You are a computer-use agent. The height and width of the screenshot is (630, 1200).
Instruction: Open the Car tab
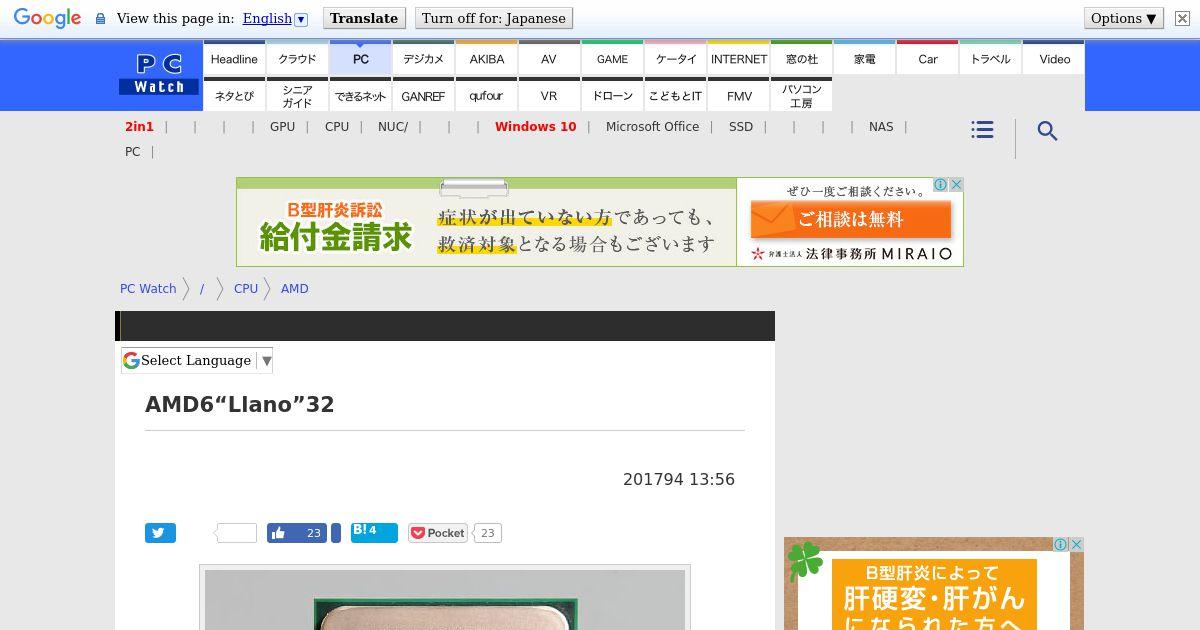pyautogui.click(x=928, y=59)
